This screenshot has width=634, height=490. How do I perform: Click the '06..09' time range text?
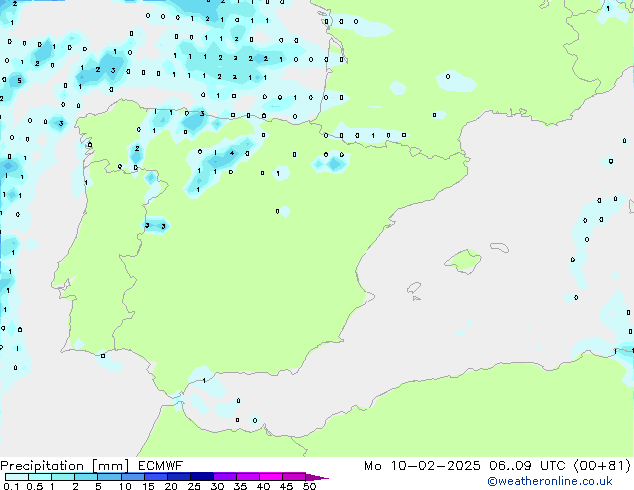[x=510, y=466]
